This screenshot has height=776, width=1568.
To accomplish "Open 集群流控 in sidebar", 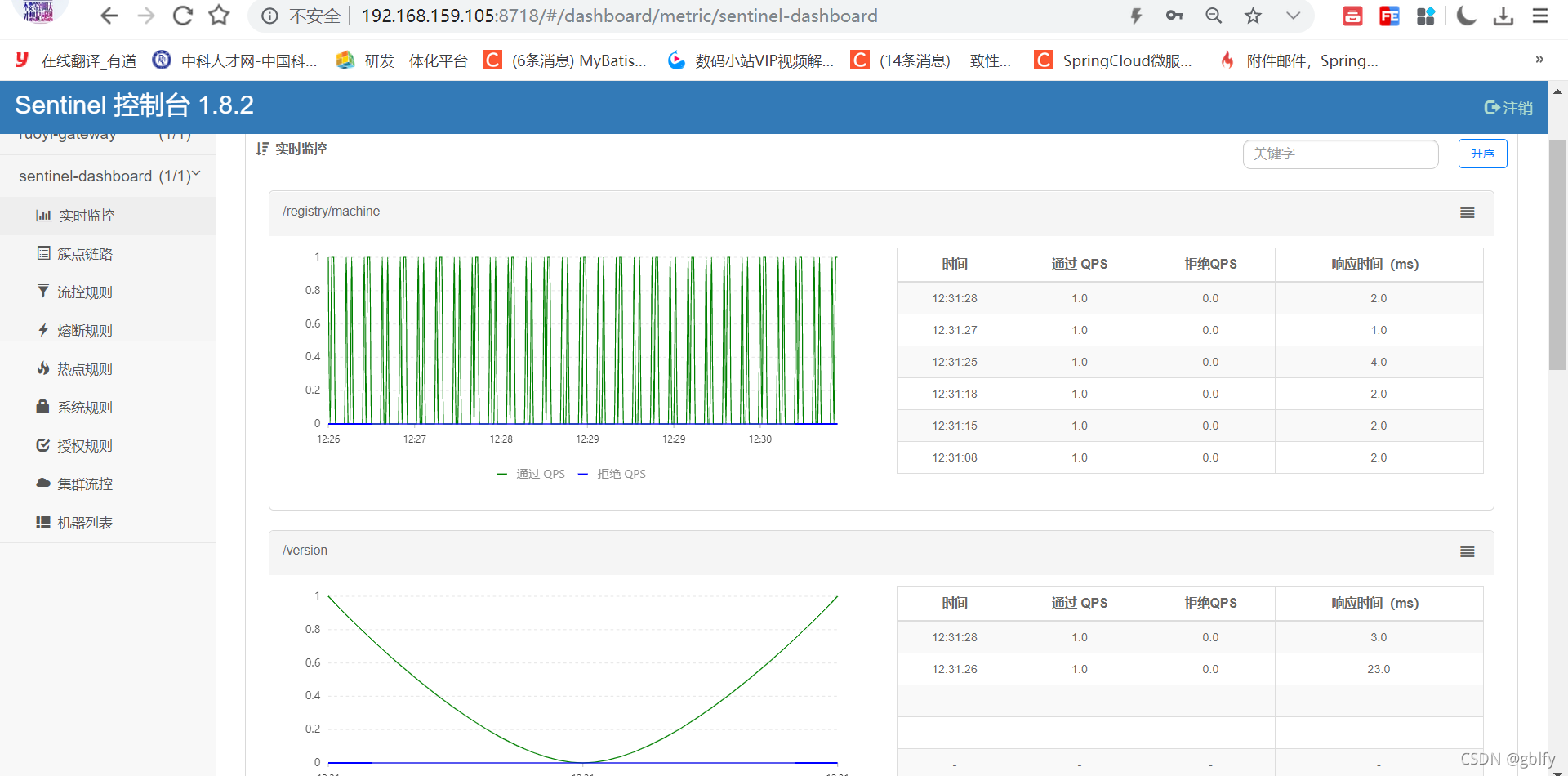I will 108,484.
